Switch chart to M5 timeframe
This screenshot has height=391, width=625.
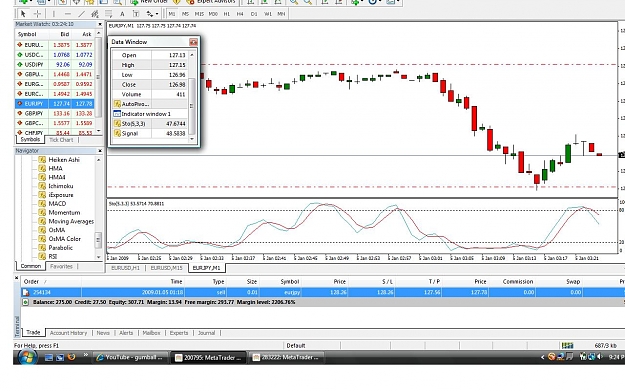pyautogui.click(x=185, y=14)
